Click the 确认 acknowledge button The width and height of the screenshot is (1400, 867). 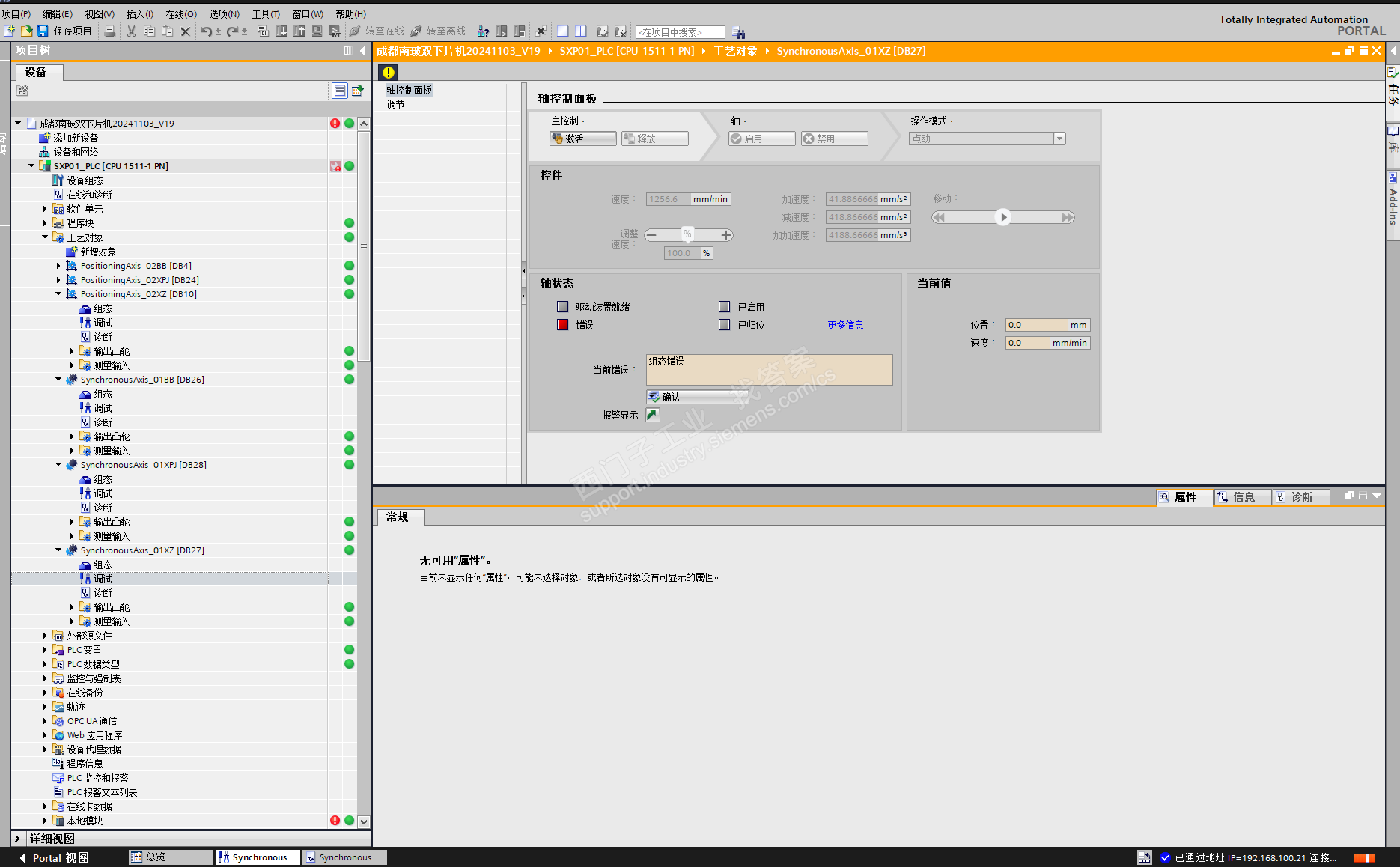[698, 397]
